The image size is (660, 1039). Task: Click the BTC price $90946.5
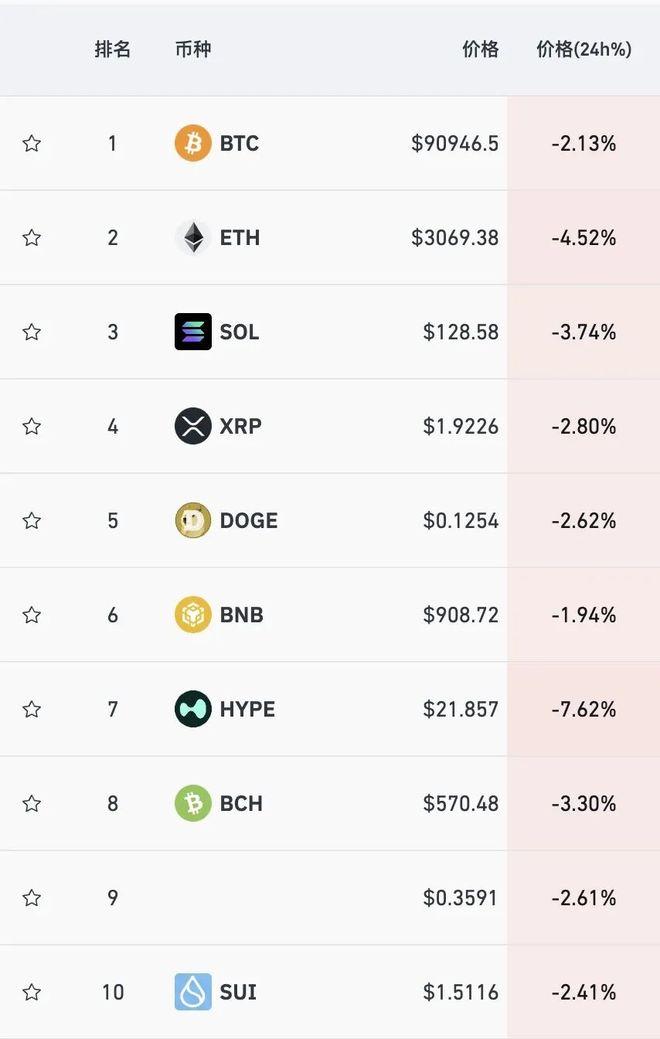tap(455, 143)
